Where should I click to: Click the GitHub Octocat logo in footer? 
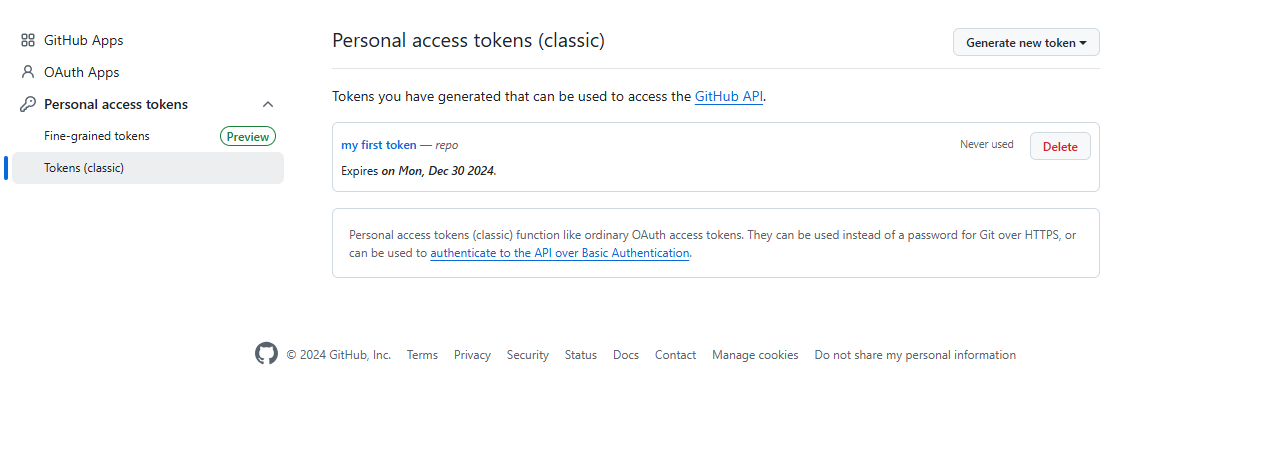pos(266,354)
